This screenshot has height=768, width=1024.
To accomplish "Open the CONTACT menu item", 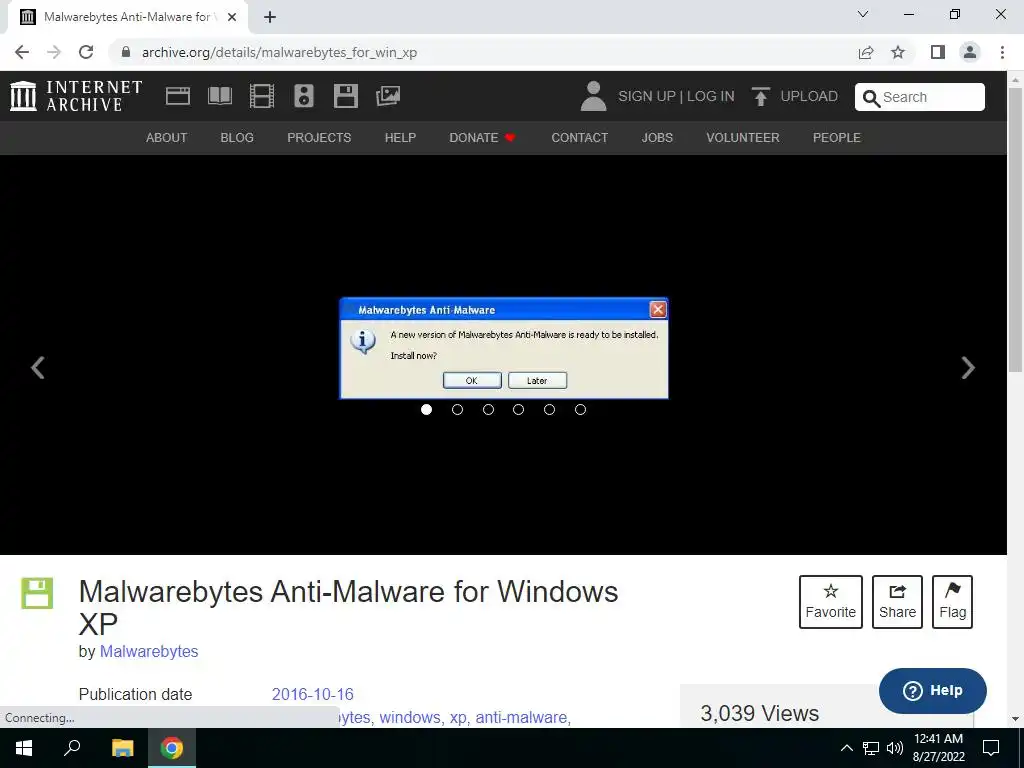I will point(580,138).
